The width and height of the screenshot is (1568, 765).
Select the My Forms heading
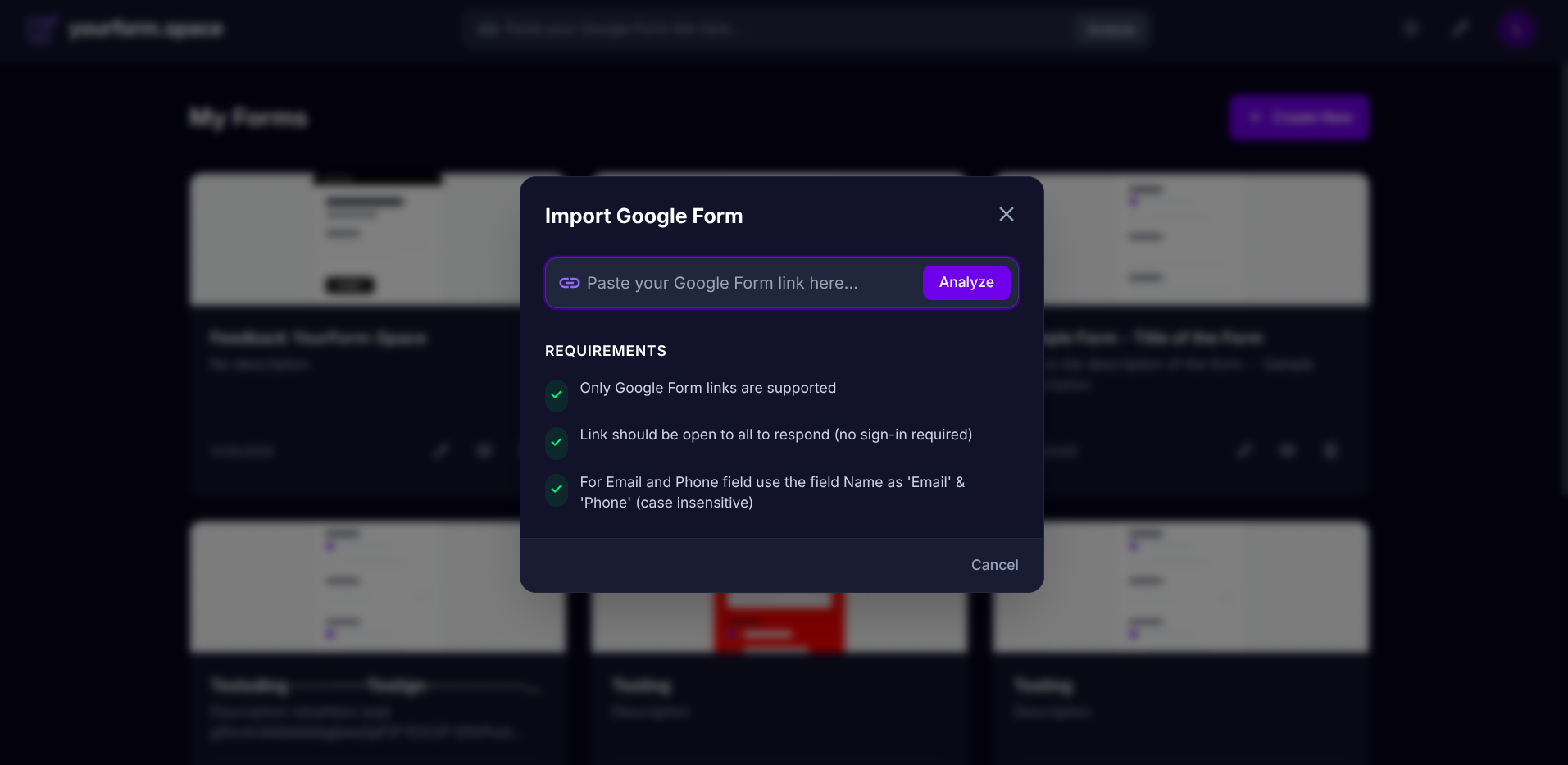point(248,116)
